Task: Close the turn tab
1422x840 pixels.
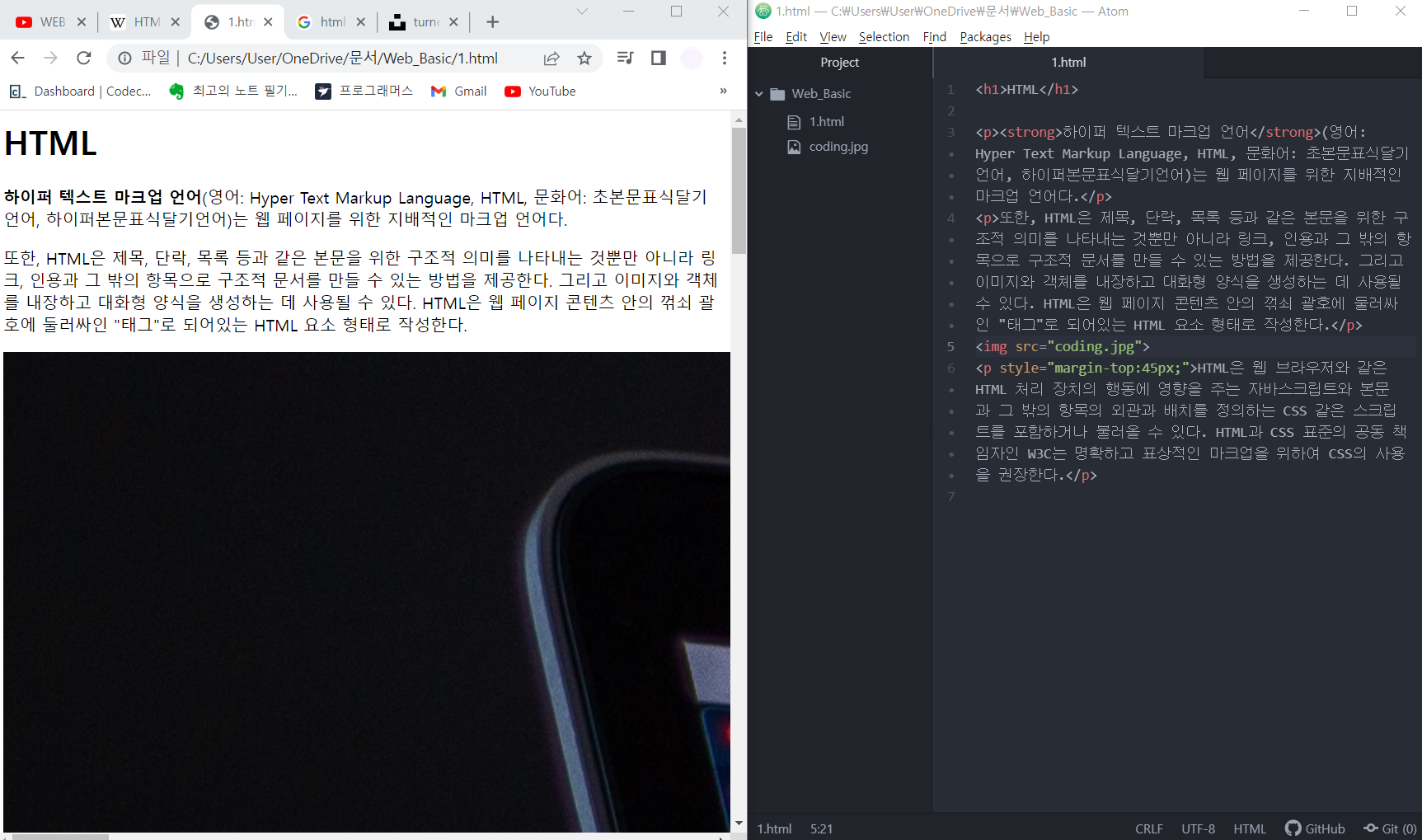Action: coord(453,22)
